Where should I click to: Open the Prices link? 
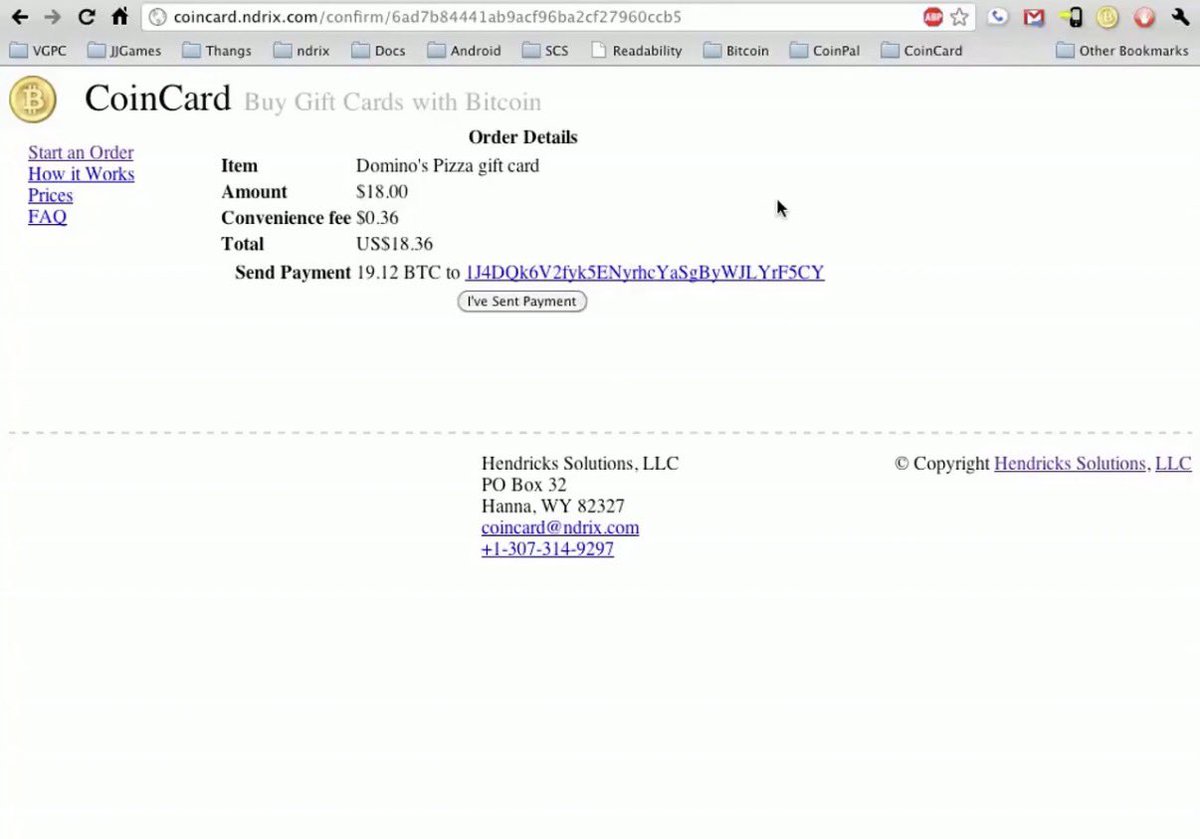pyautogui.click(x=50, y=196)
